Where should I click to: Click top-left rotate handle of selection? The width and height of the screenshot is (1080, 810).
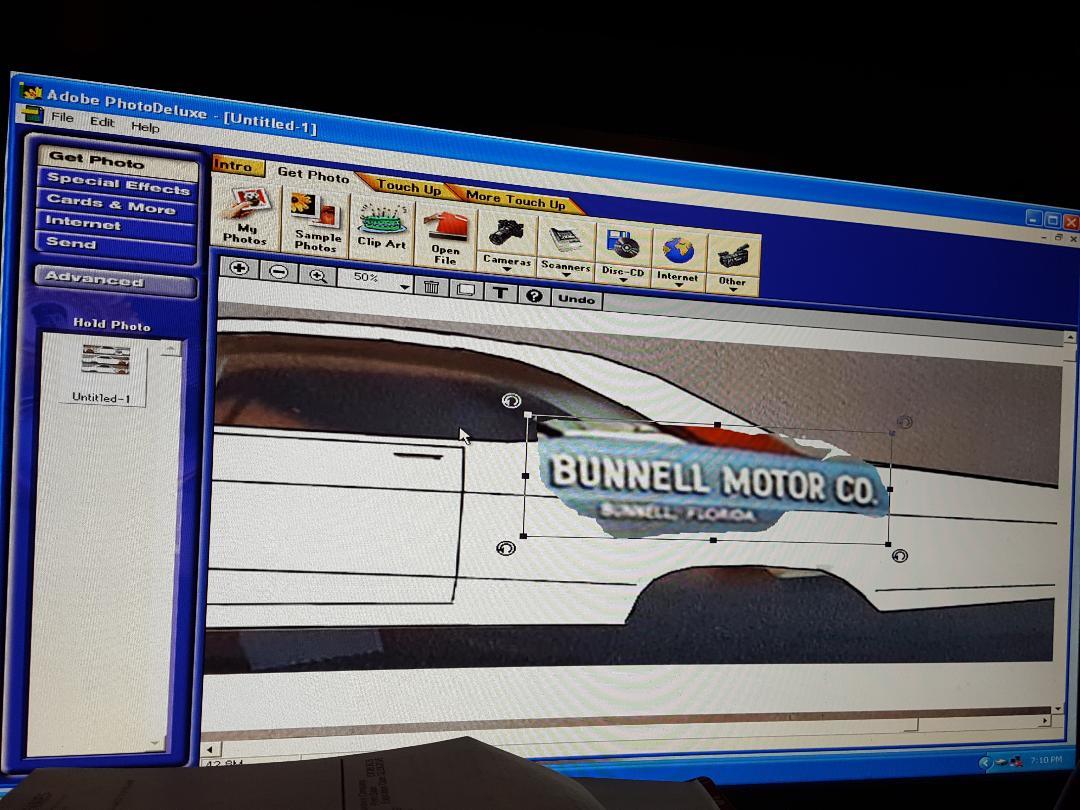510,400
